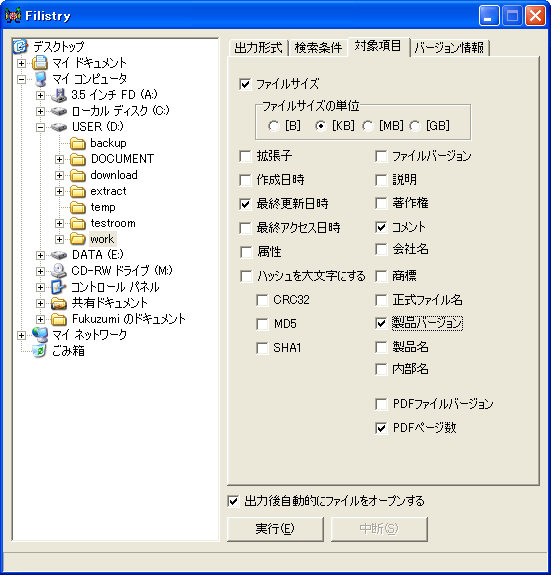This screenshot has height=575, width=551.
Task: Click the DATA (E:) drive icon
Action: coord(59,255)
